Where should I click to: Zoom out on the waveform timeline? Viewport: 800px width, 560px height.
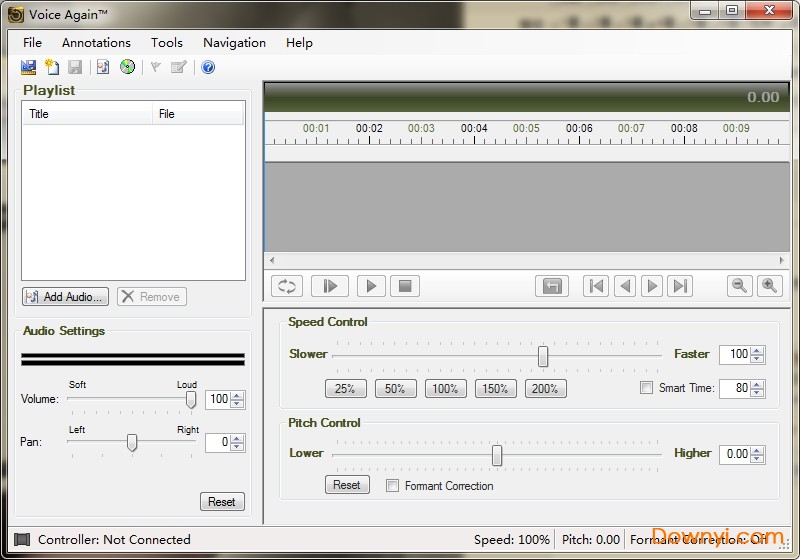click(740, 286)
